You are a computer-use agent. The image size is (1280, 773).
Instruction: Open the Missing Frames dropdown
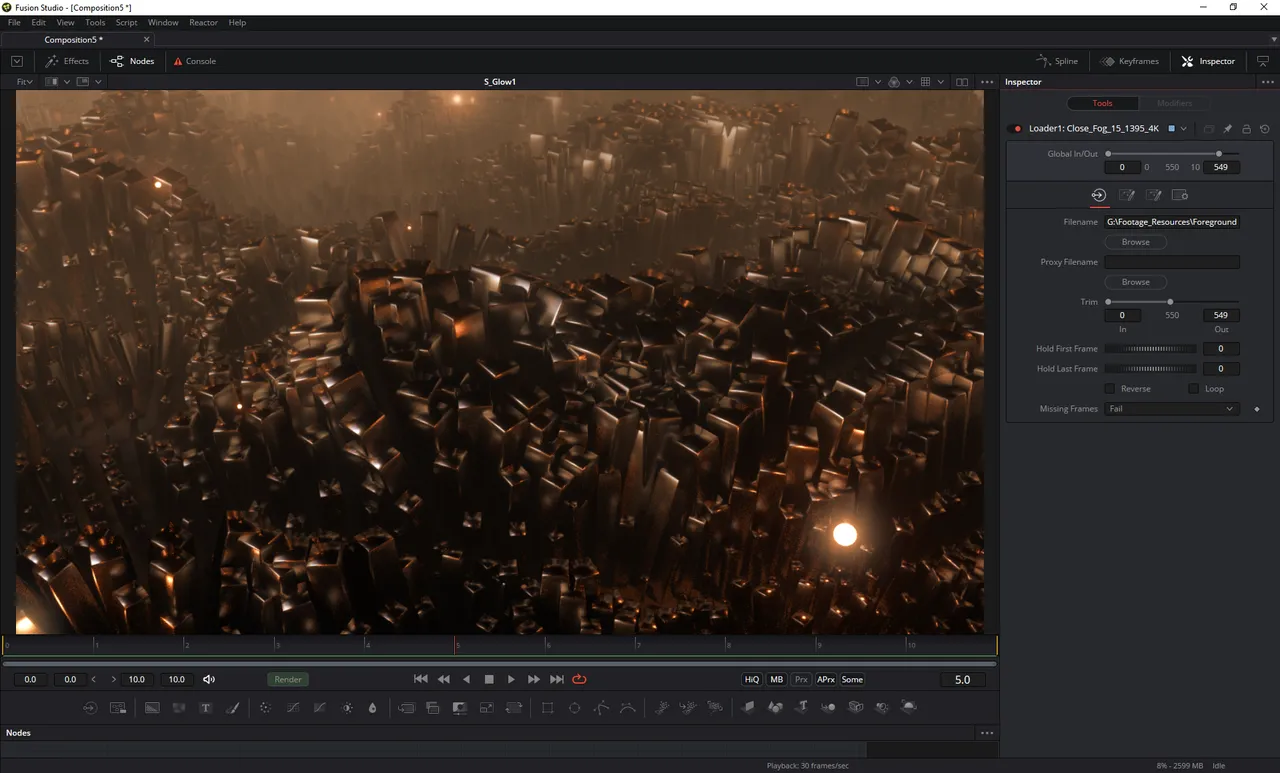tap(1172, 409)
